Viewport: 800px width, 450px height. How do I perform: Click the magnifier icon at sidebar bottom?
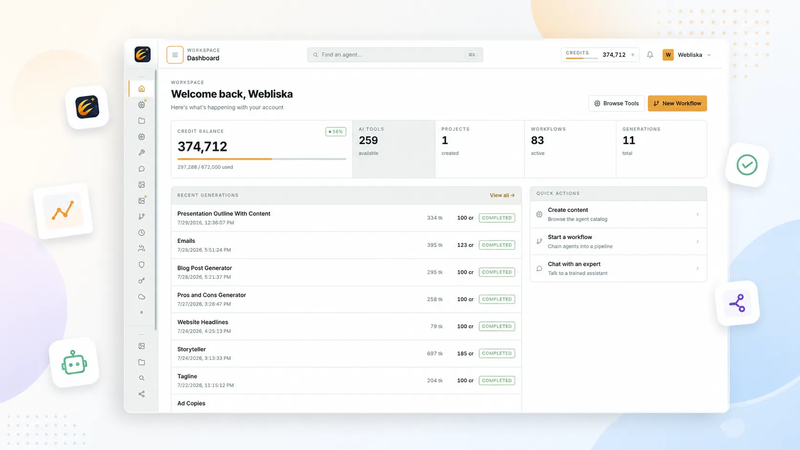coord(141,378)
